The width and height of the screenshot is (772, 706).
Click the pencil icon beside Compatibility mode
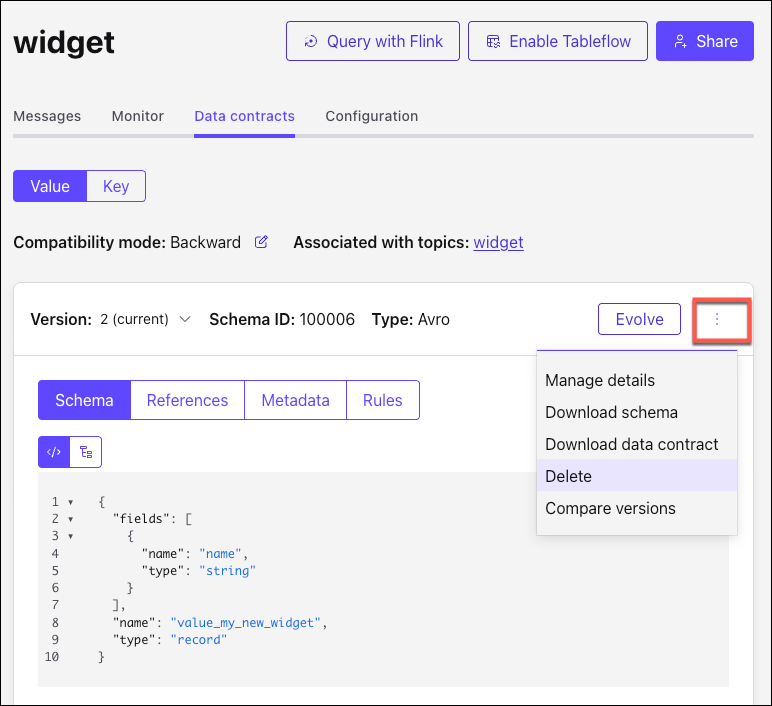pos(261,242)
